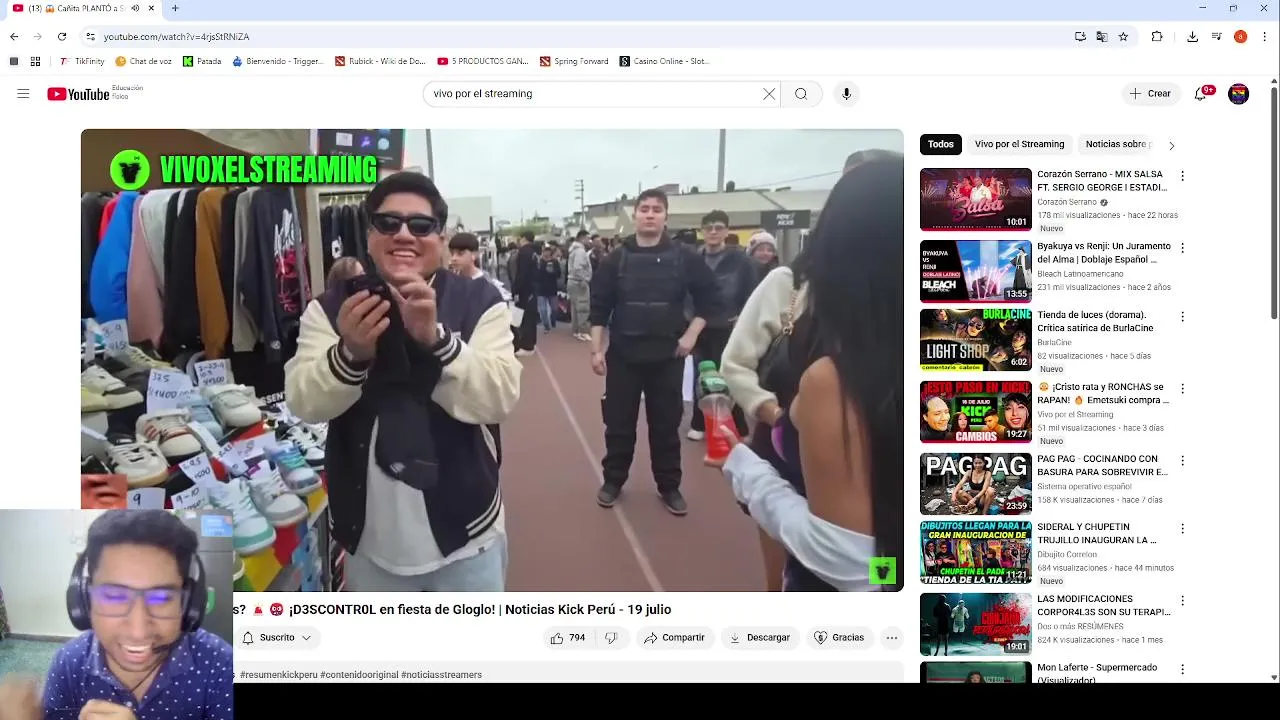1280x720 pixels.
Task: Open more actions ellipsis below video
Action: coord(892,638)
